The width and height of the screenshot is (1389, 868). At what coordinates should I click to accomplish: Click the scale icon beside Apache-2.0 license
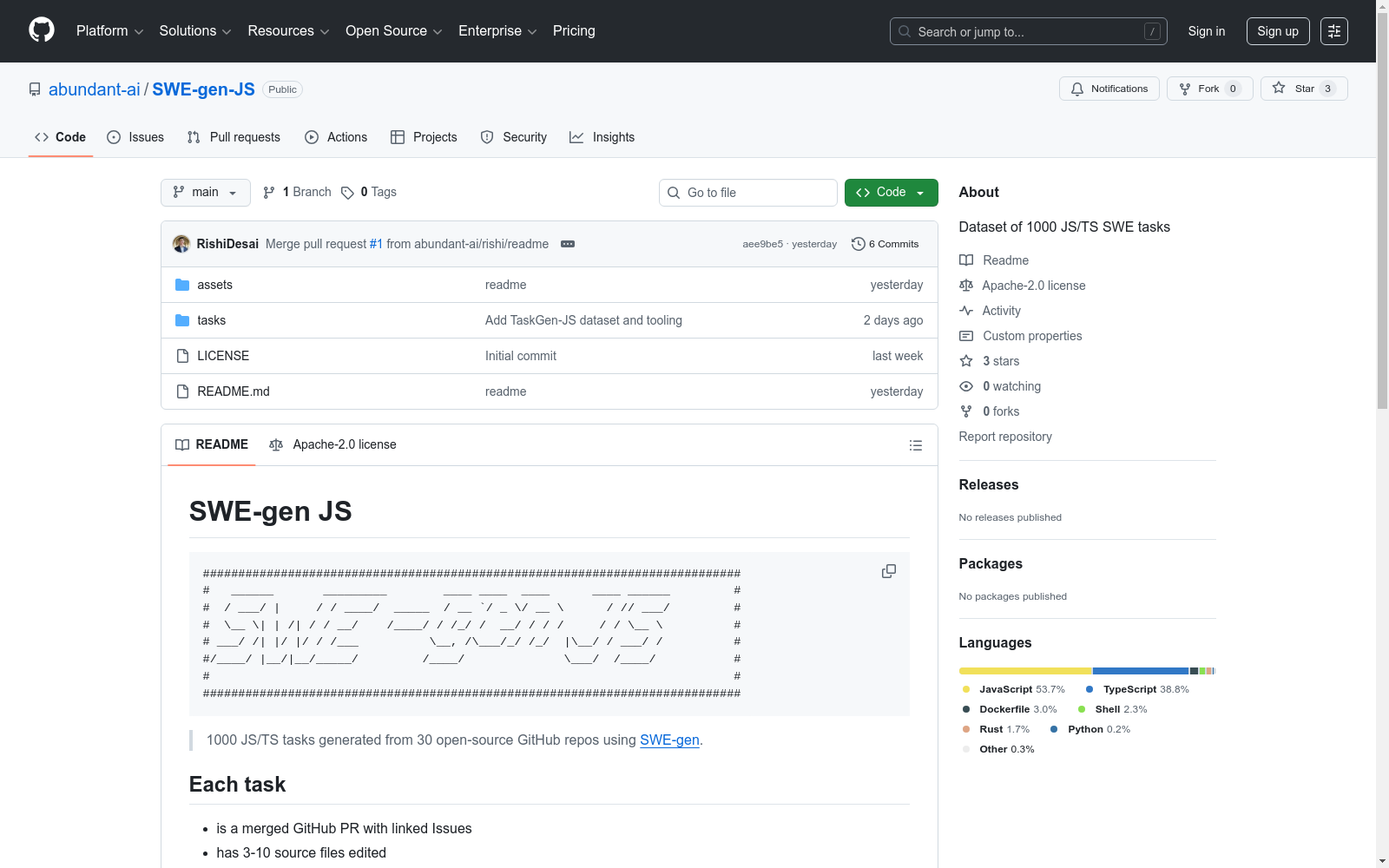(966, 286)
